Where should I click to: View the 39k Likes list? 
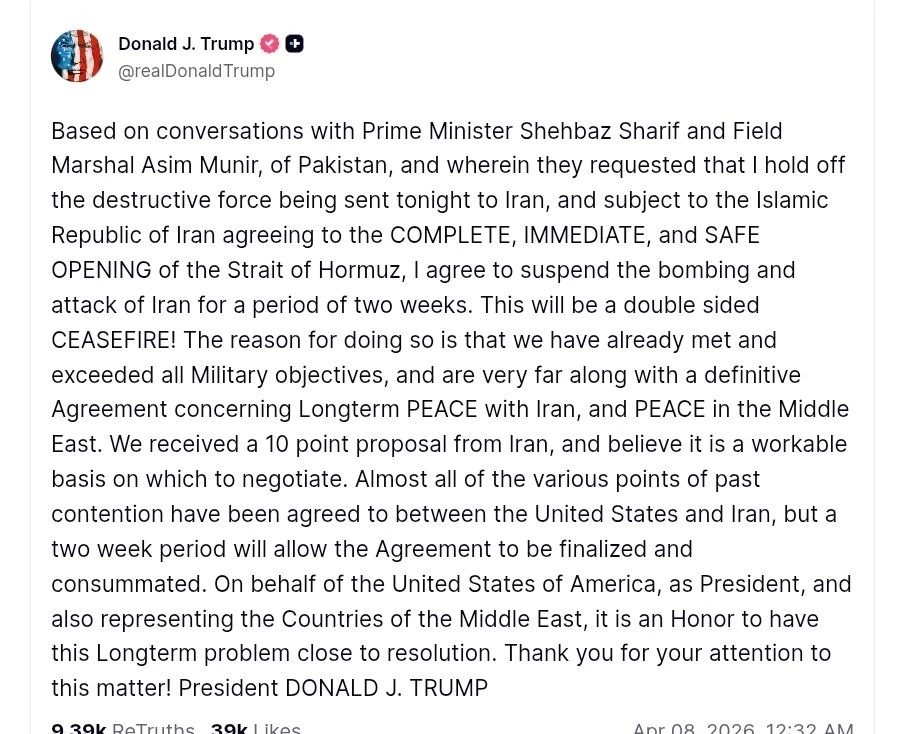pos(255,728)
